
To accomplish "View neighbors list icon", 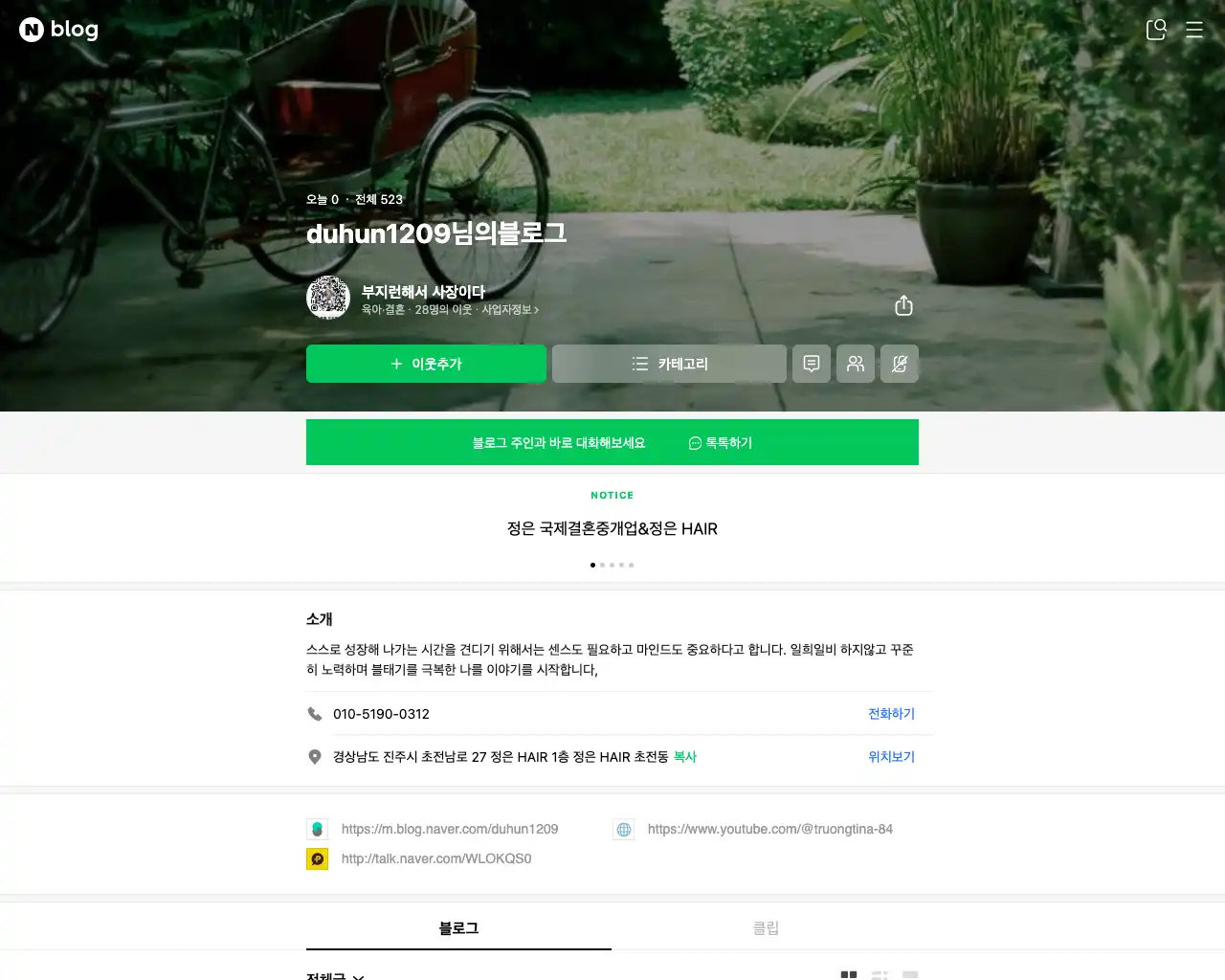I will [856, 364].
